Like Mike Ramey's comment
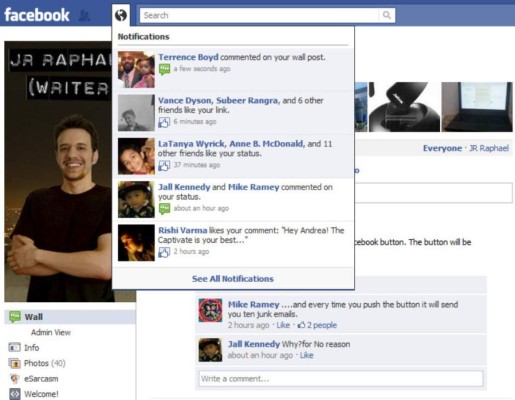 point(283,325)
